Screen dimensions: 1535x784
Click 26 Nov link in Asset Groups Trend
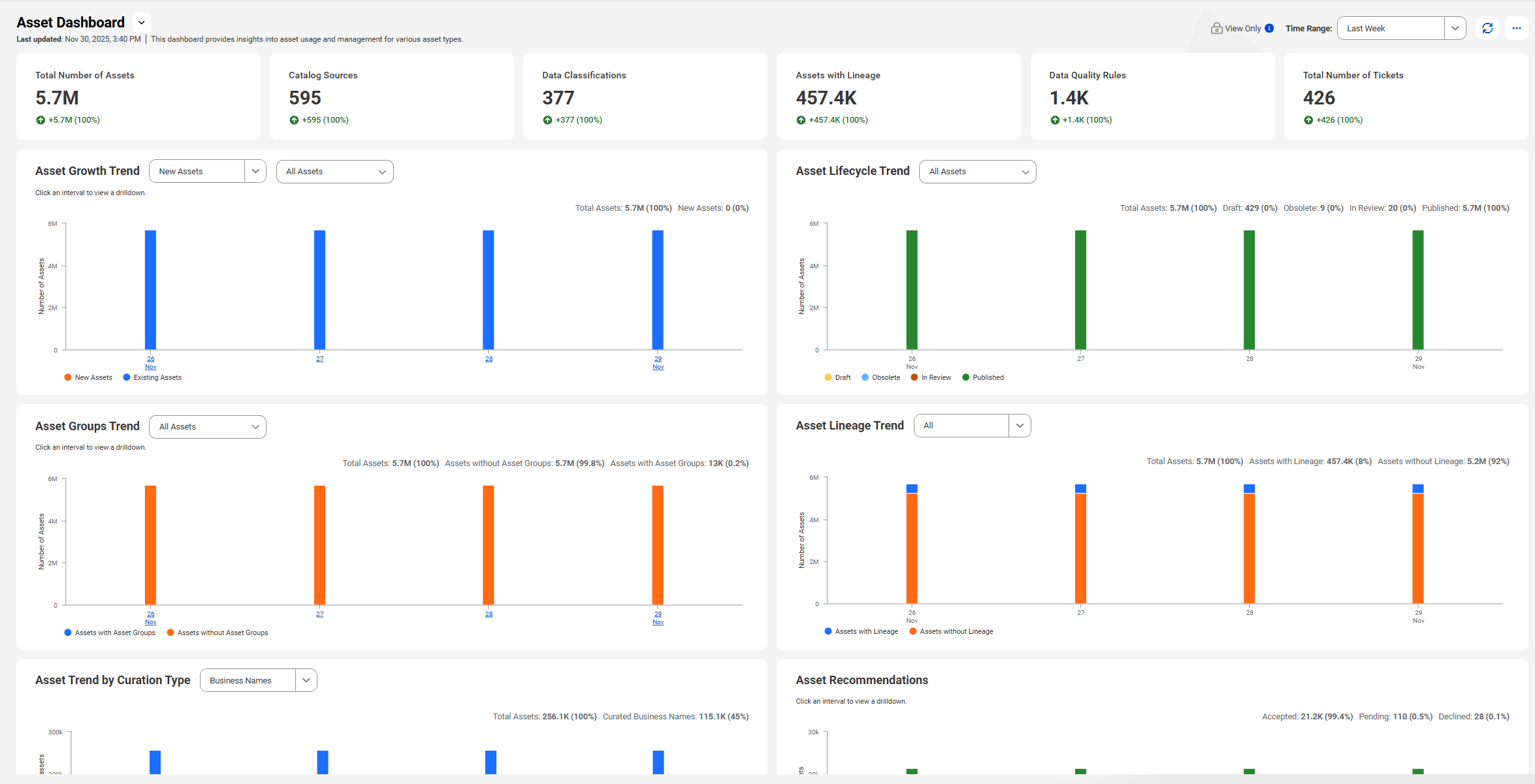[x=151, y=618]
